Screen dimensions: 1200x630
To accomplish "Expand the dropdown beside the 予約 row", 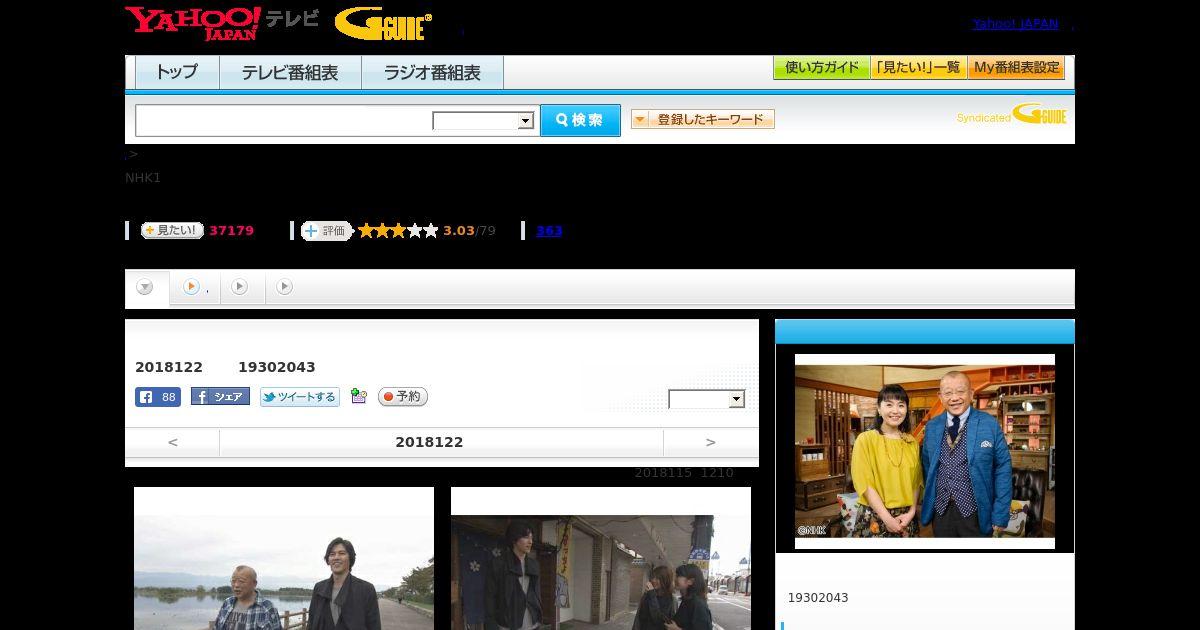I will pyautogui.click(x=707, y=399).
